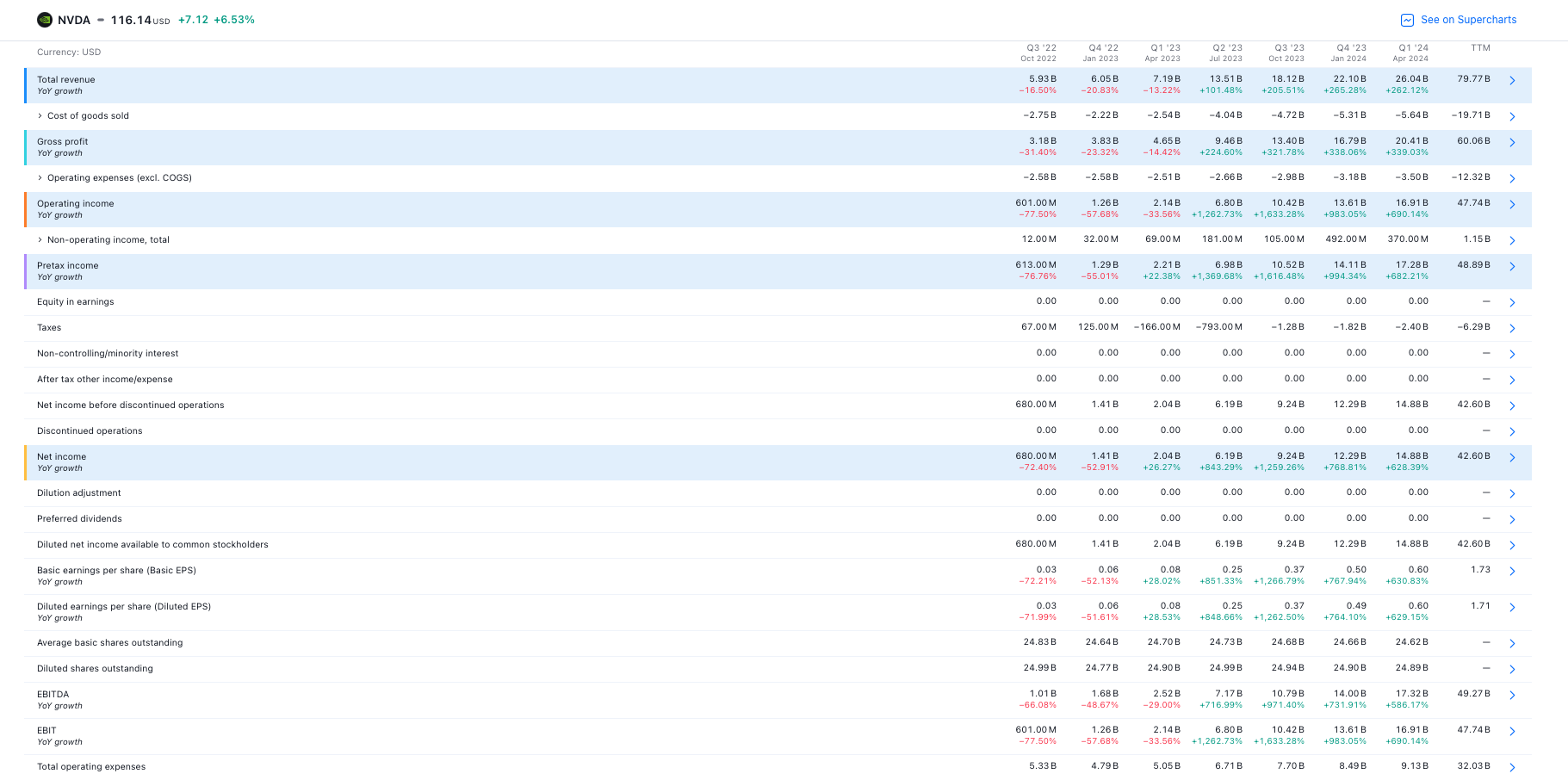Click the Diluted EPS row arrow
The width and height of the screenshot is (1568, 780).
tap(1512, 607)
